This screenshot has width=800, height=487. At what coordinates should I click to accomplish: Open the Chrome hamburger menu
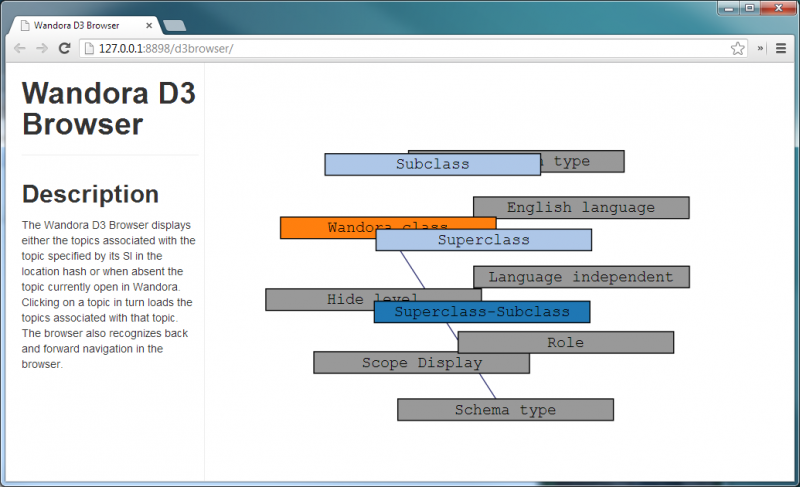coord(781,48)
